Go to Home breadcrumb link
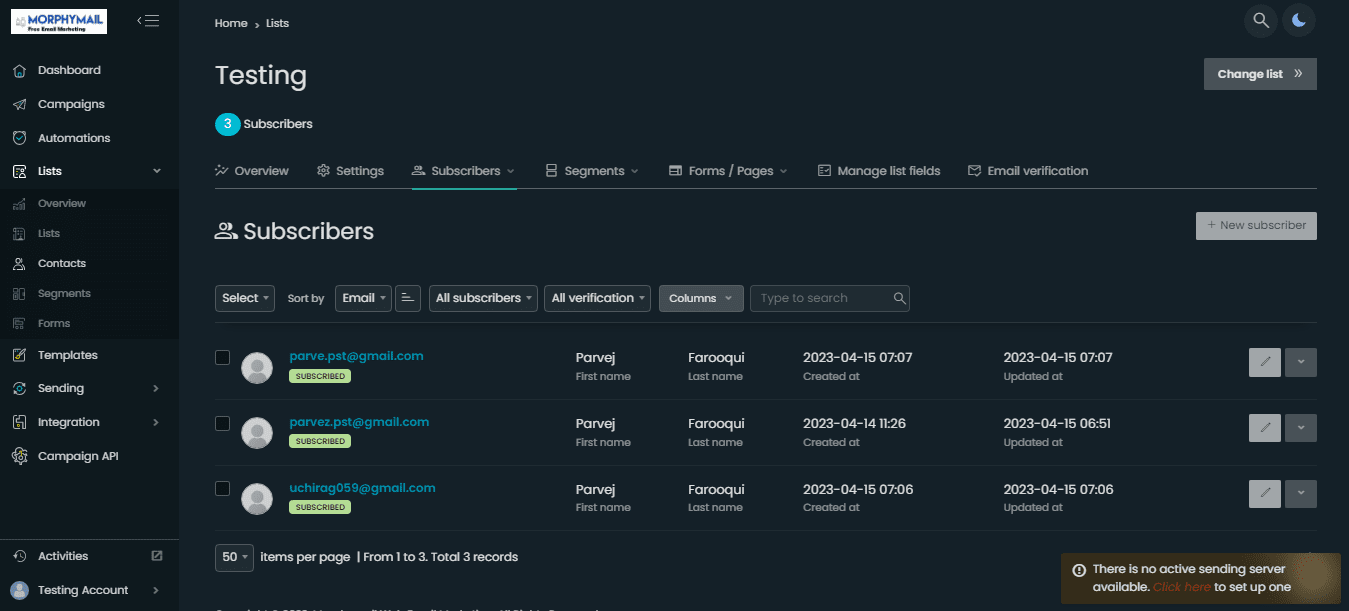 (x=231, y=23)
